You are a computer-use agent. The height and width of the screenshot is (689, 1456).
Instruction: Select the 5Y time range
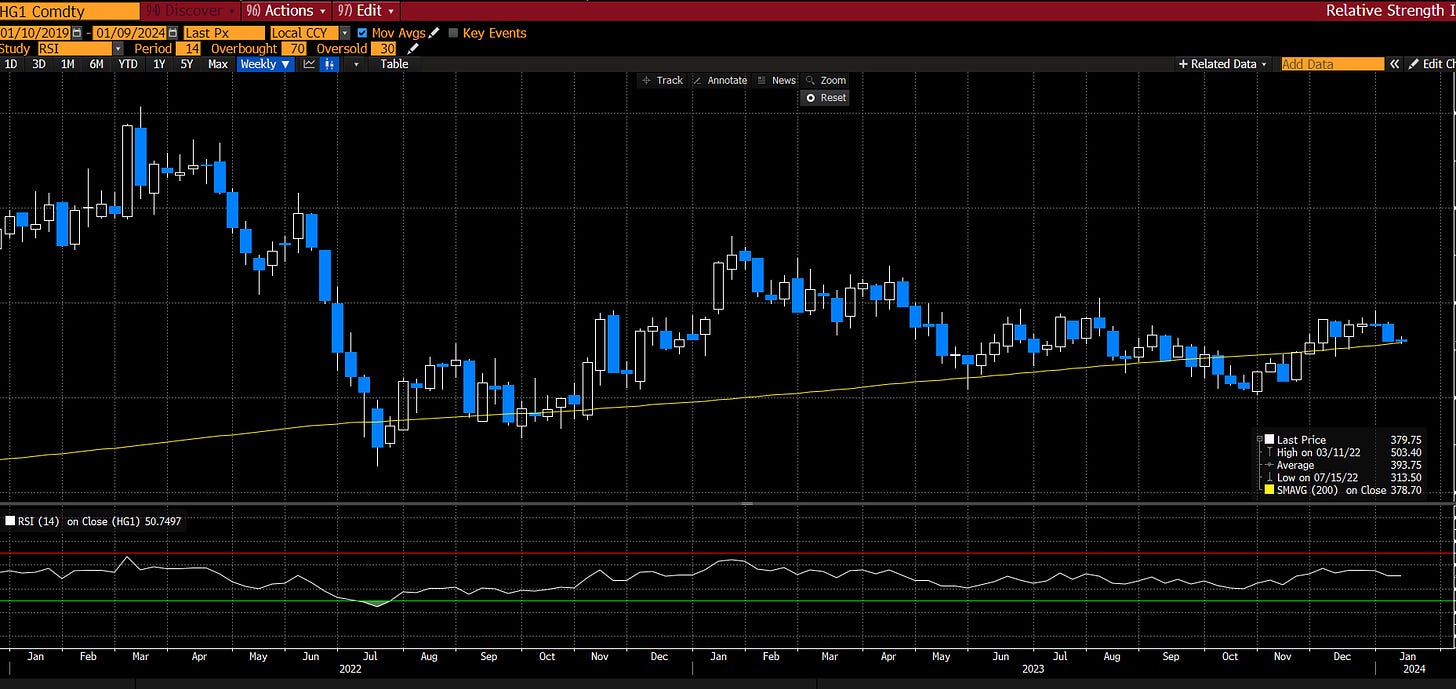tap(187, 64)
